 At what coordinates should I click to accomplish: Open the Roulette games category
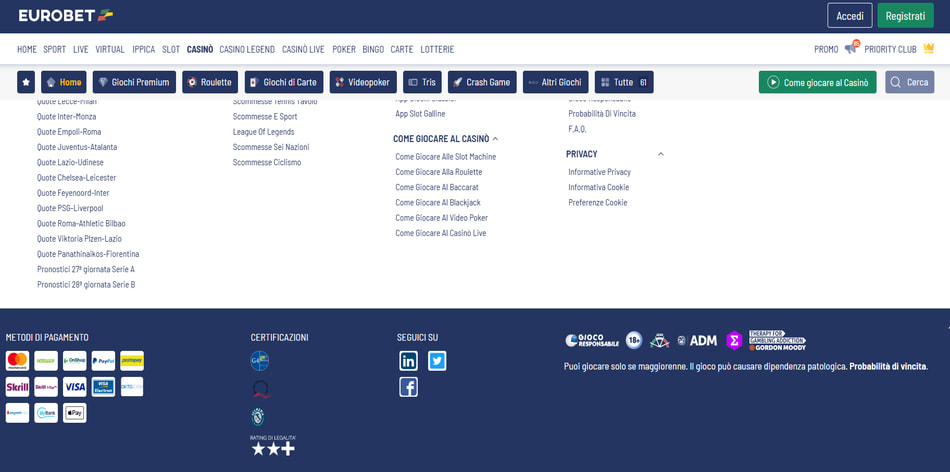[x=210, y=82]
